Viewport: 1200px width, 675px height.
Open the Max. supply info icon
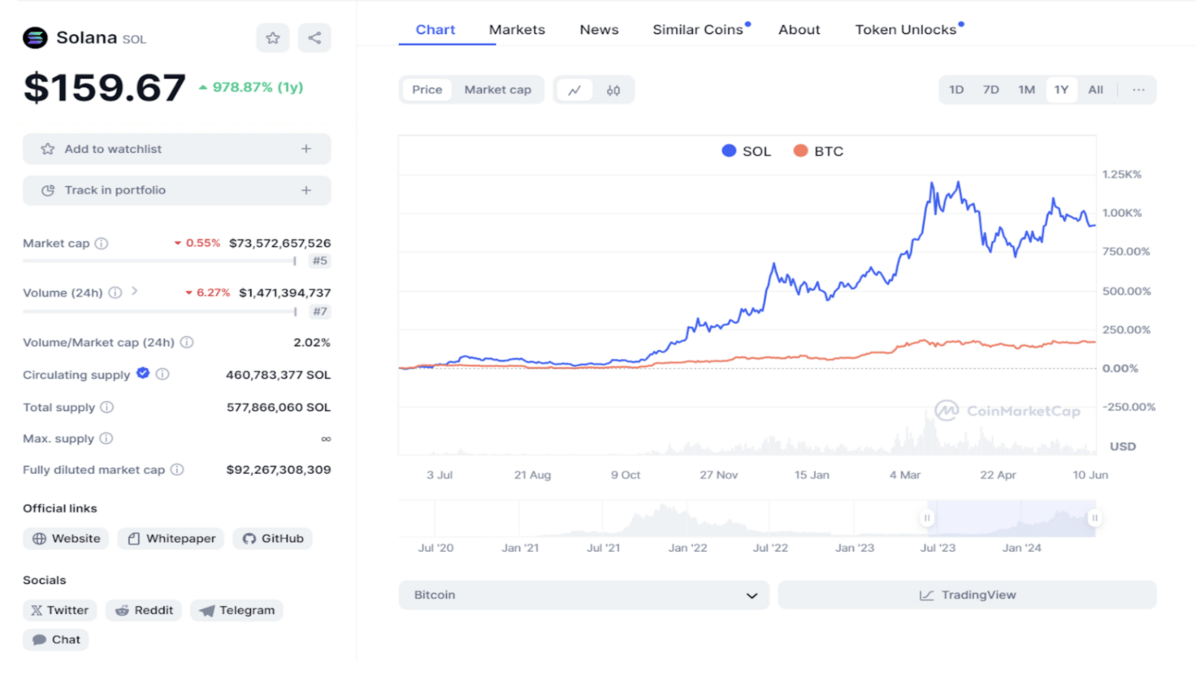[106, 438]
